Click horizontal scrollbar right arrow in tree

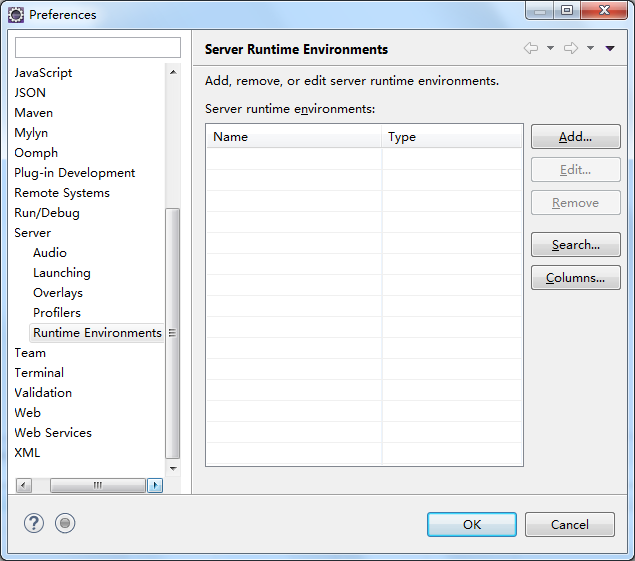[155, 485]
